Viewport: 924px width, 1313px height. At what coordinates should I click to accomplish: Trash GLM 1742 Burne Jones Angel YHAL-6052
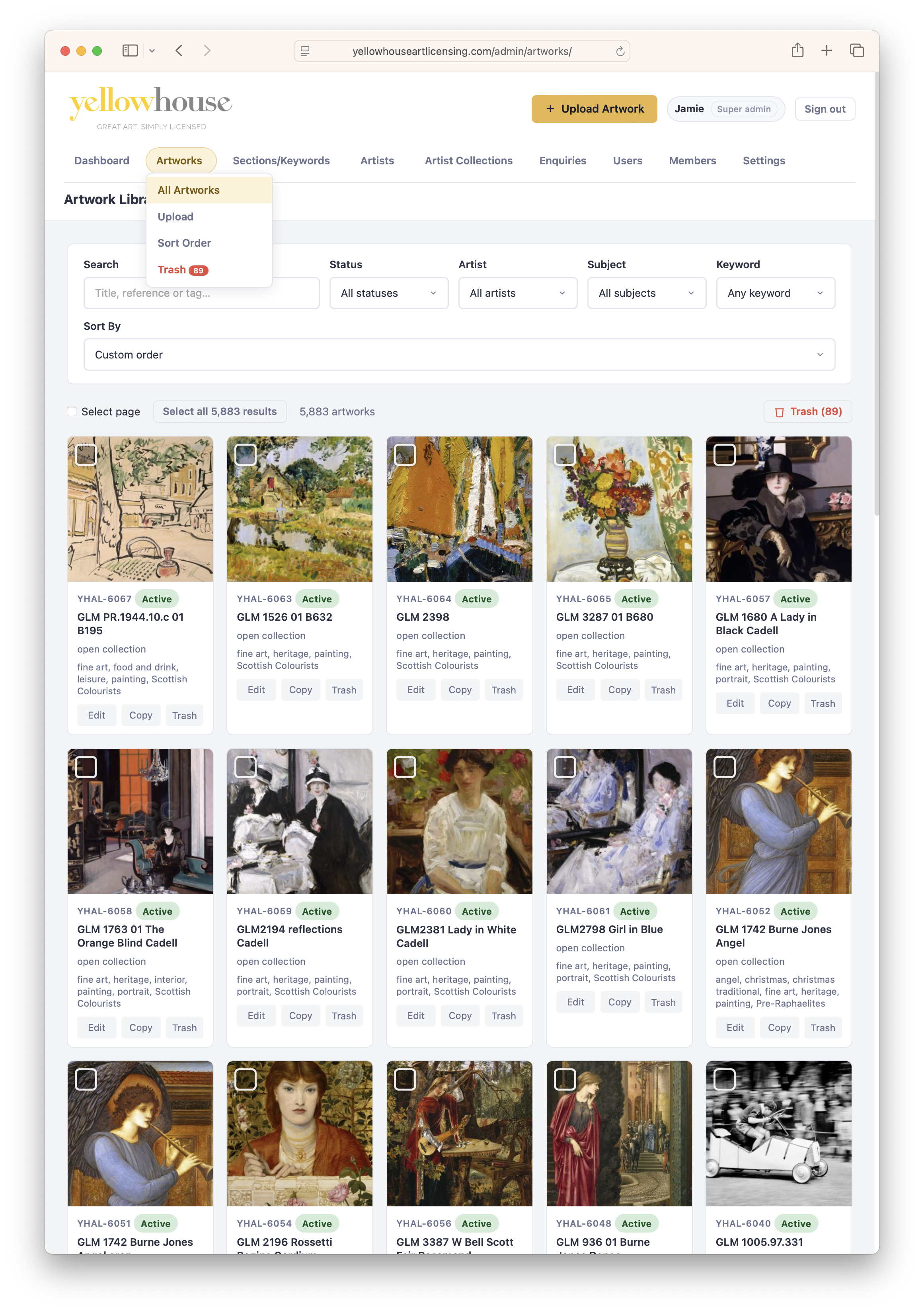point(823,1028)
